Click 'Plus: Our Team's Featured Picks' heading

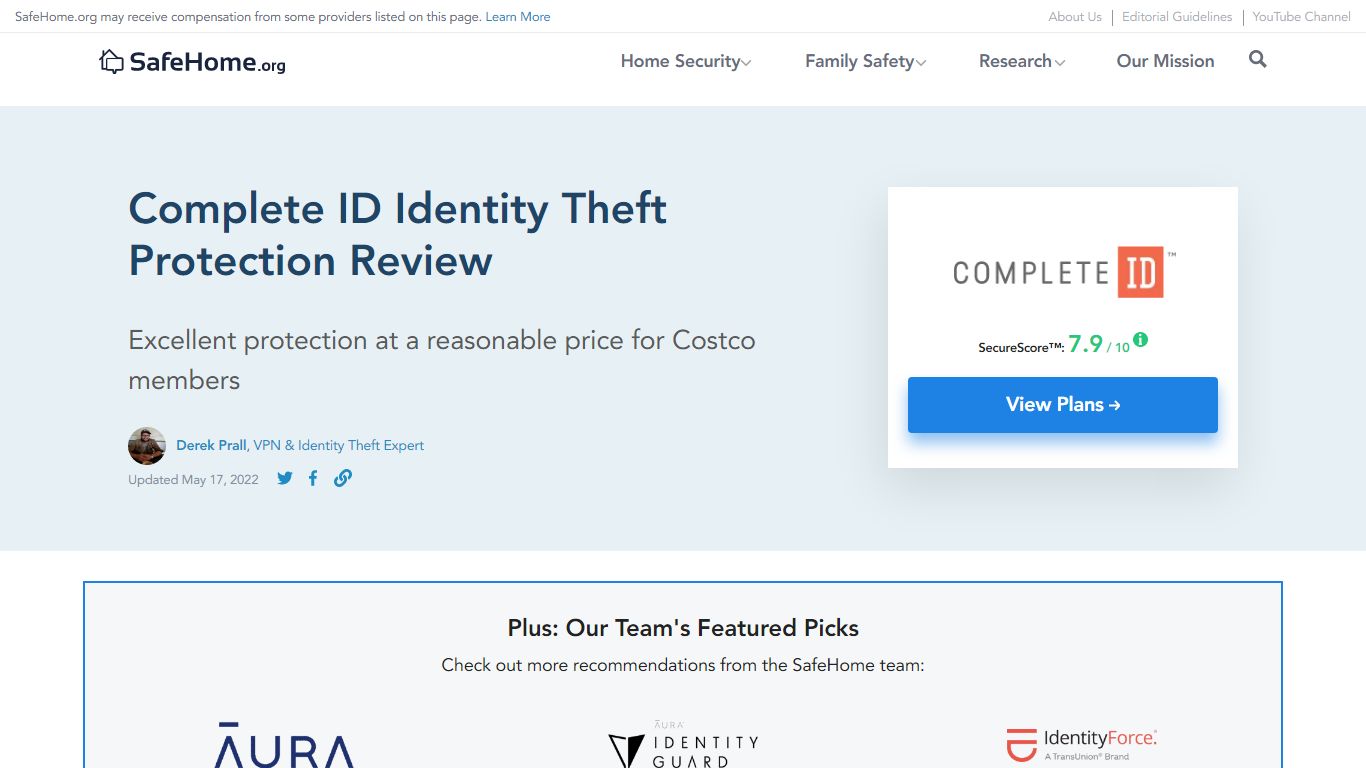point(683,628)
